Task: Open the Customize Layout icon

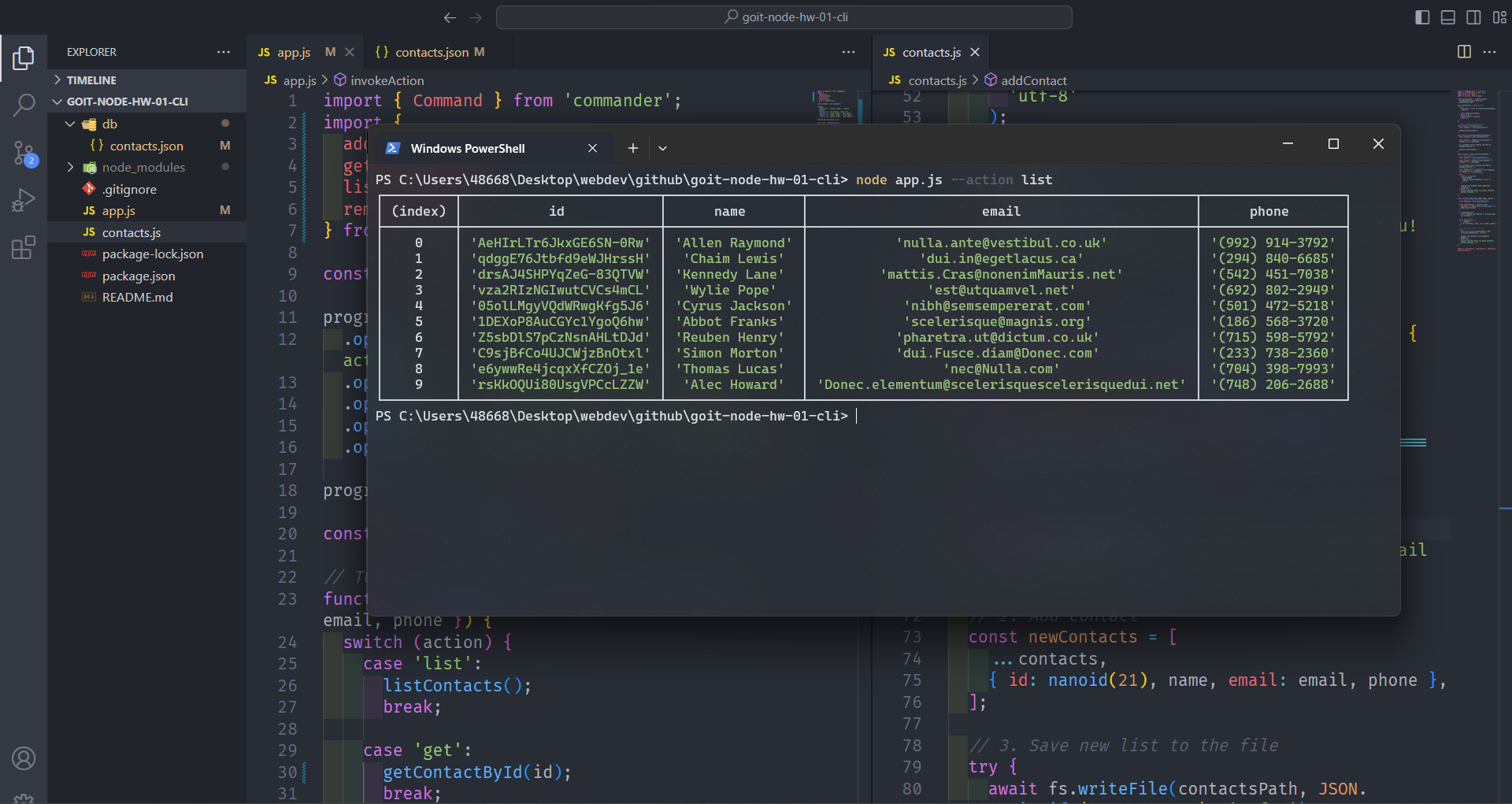Action: click(x=1499, y=17)
